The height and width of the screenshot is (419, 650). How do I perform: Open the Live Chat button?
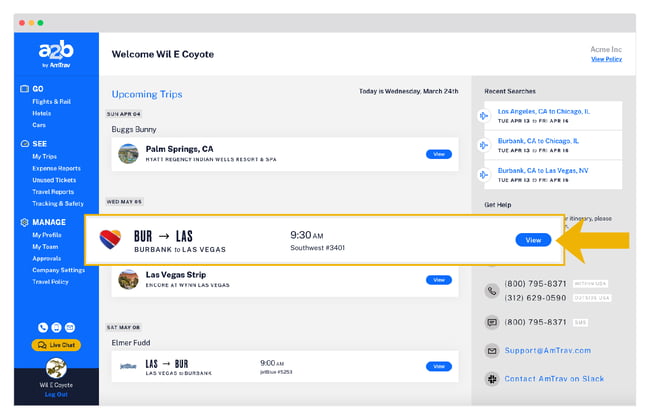[x=56, y=345]
